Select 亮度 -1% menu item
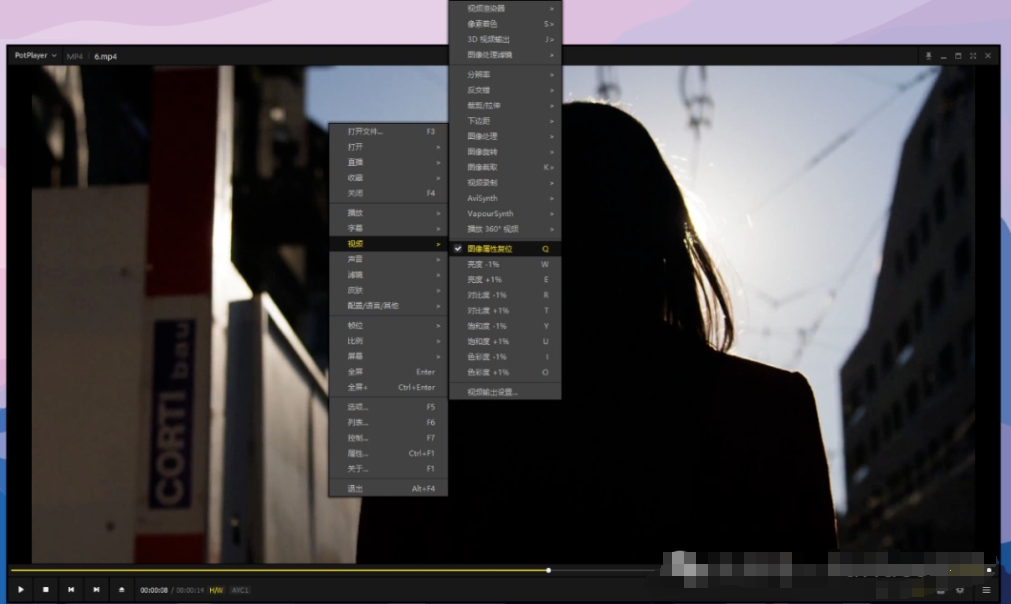 pyautogui.click(x=505, y=264)
